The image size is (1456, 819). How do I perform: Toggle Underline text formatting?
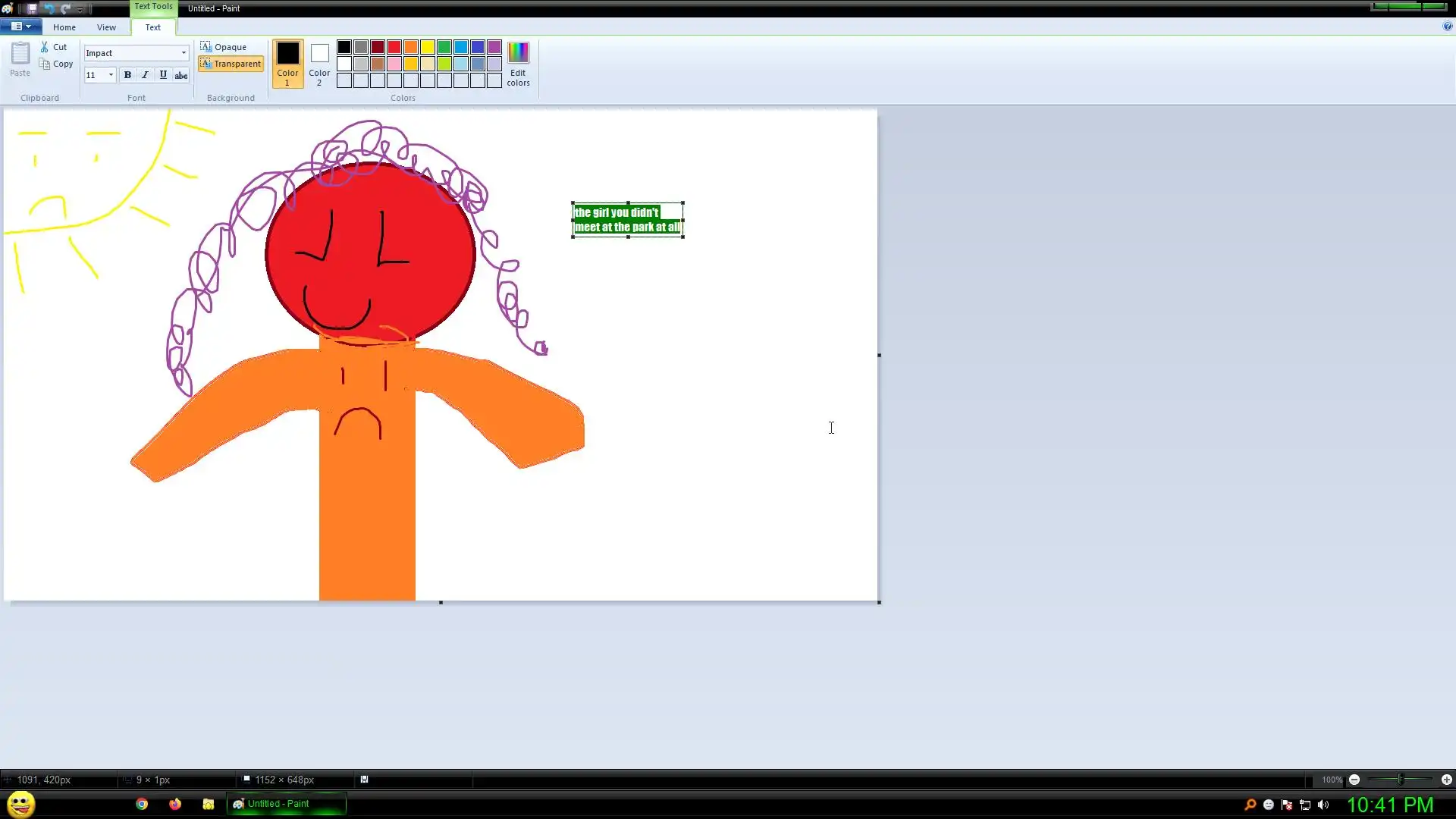click(163, 75)
